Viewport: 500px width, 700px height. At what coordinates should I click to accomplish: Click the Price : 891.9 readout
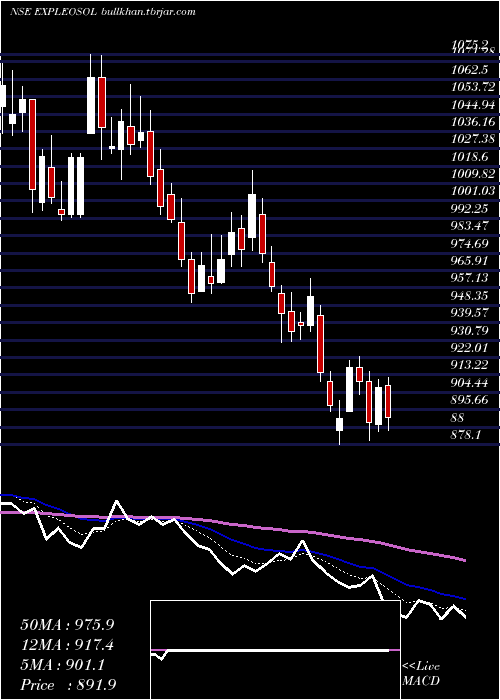(x=68, y=685)
